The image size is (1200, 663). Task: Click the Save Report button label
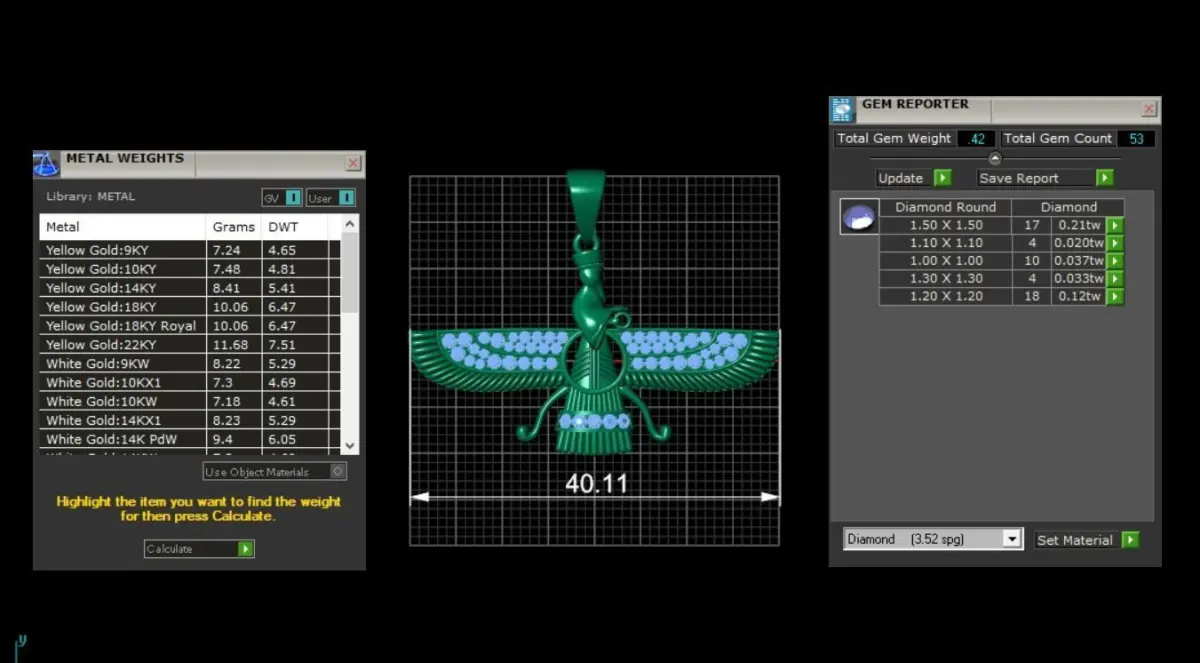[1018, 178]
